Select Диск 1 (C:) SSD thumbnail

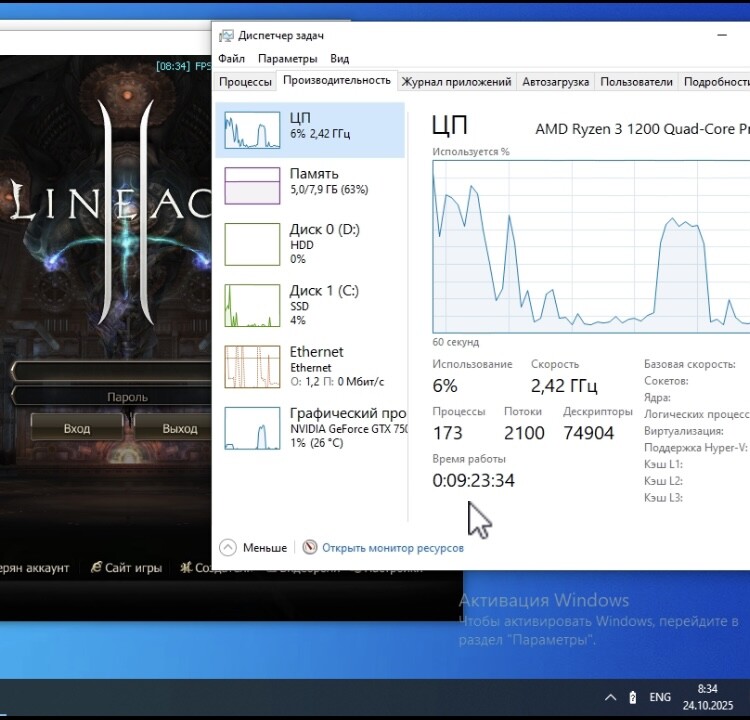point(252,305)
